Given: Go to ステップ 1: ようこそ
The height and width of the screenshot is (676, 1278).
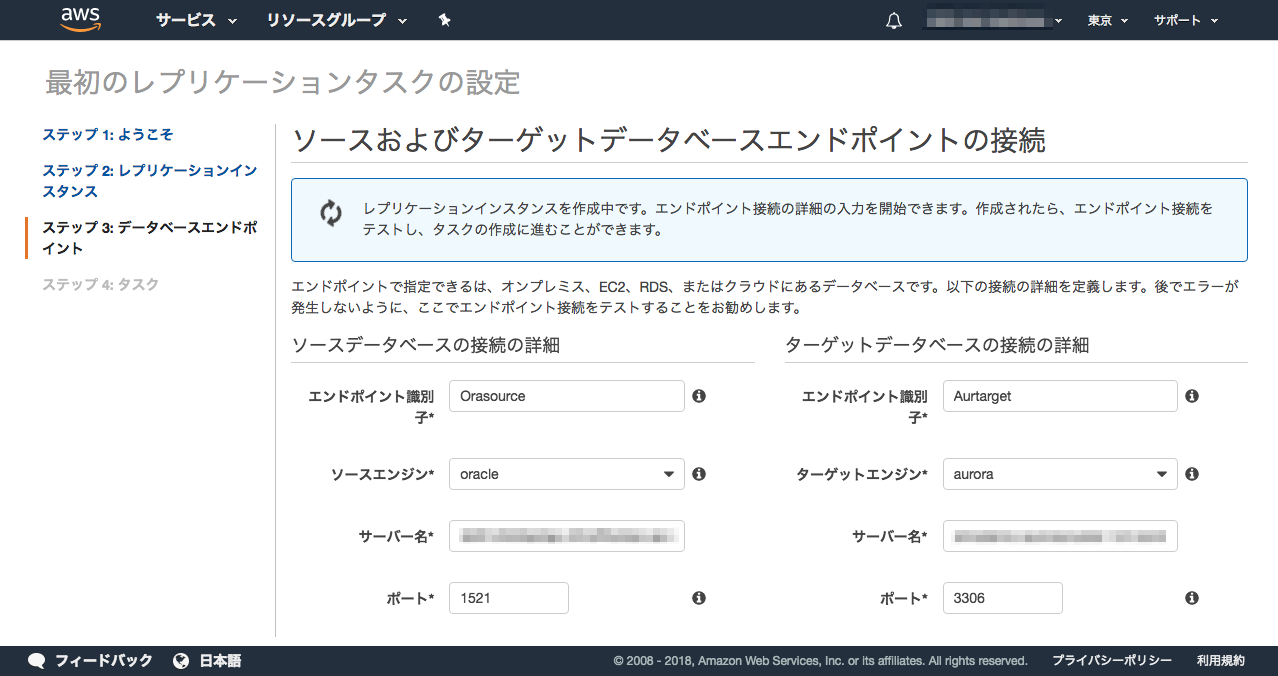Looking at the screenshot, I should (108, 134).
